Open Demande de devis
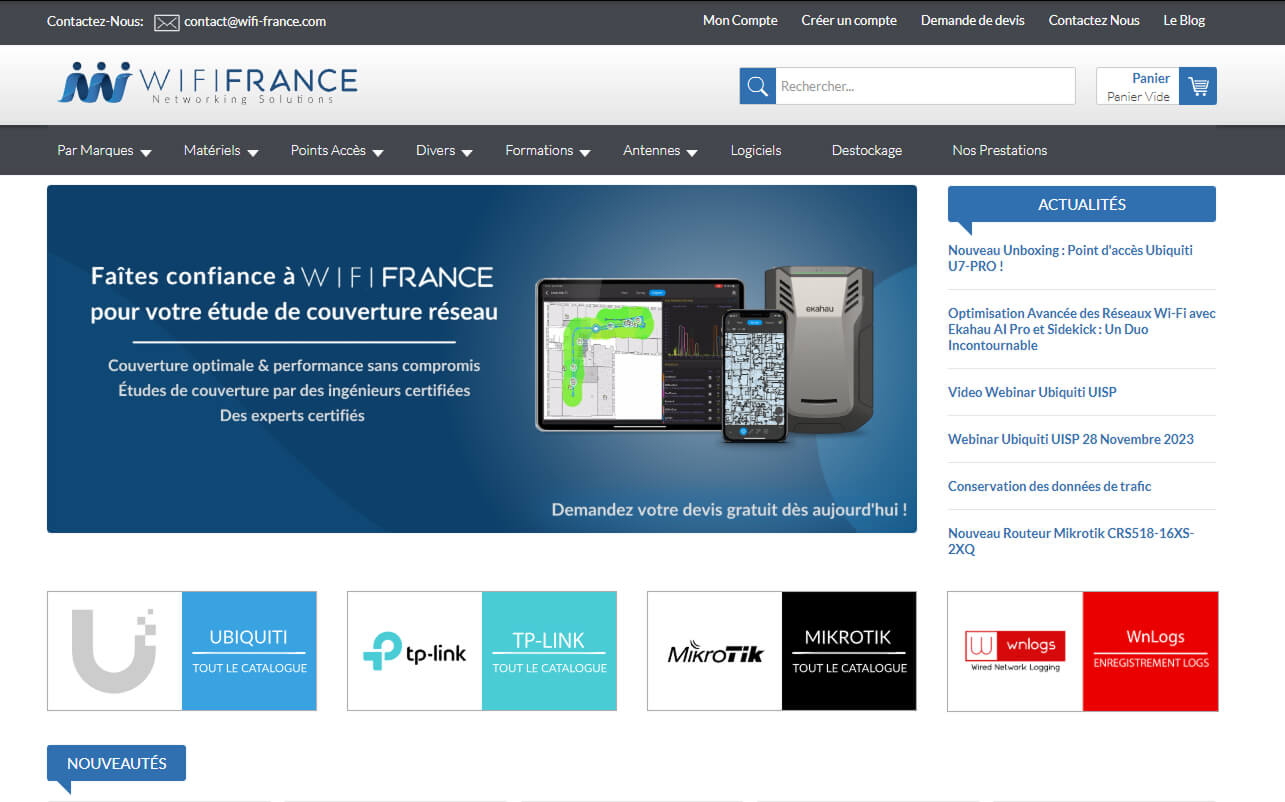The height and width of the screenshot is (802, 1285). [x=972, y=20]
